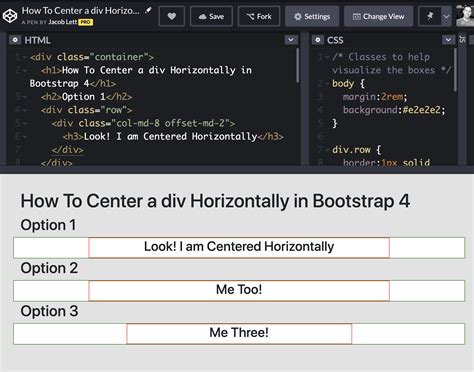Click Option 3 heading in preview

pos(49,311)
